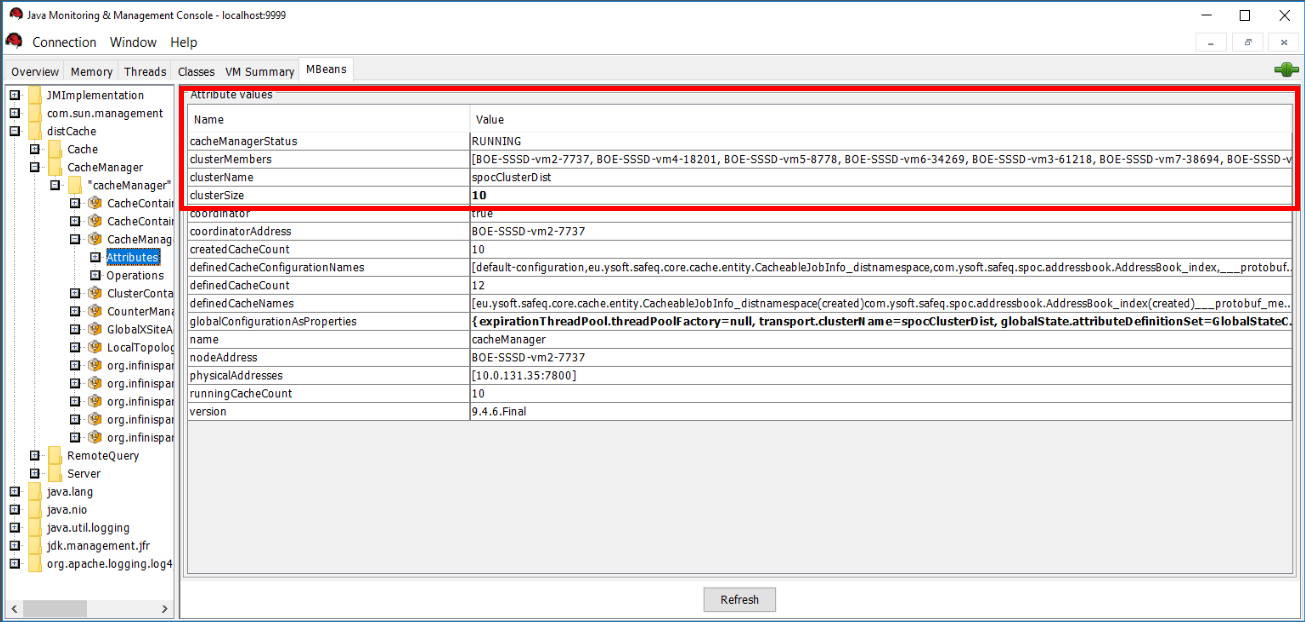Viewport: 1305px width, 622px height.
Task: Click the LocalTopology MBean bean icon
Action: 95,347
